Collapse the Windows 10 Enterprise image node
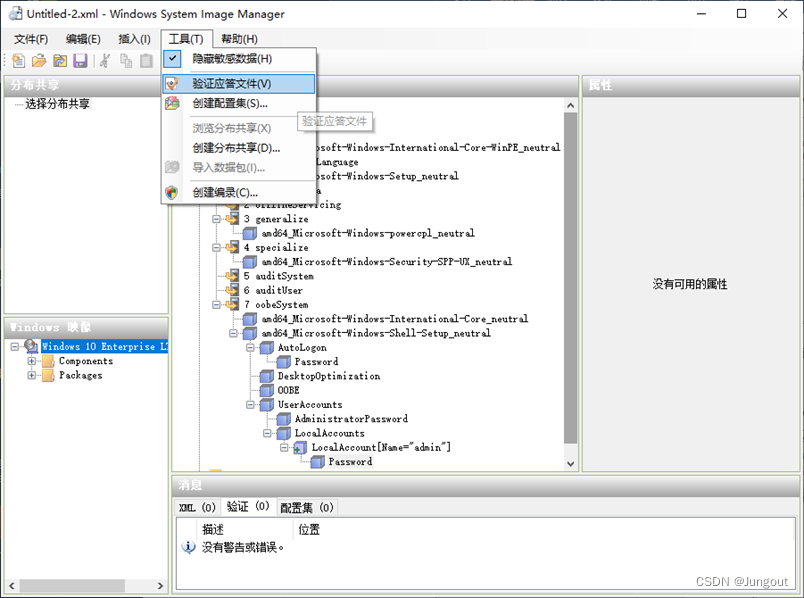Image resolution: width=804 pixels, height=598 pixels. pos(15,347)
